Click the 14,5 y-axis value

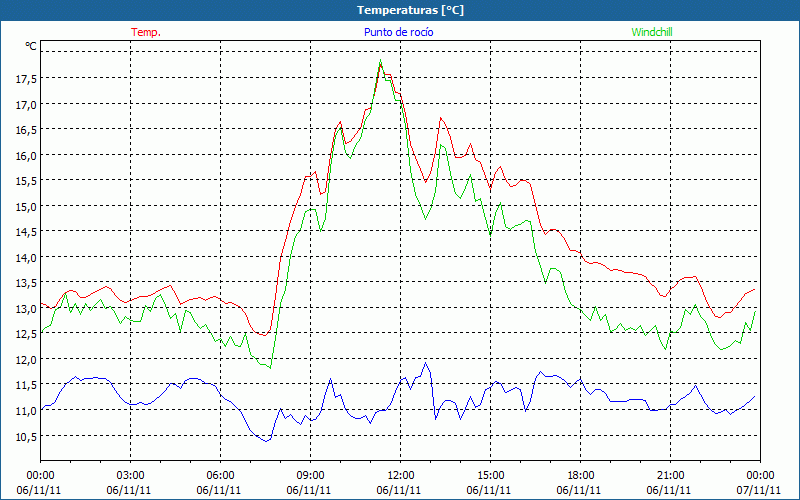26,232
